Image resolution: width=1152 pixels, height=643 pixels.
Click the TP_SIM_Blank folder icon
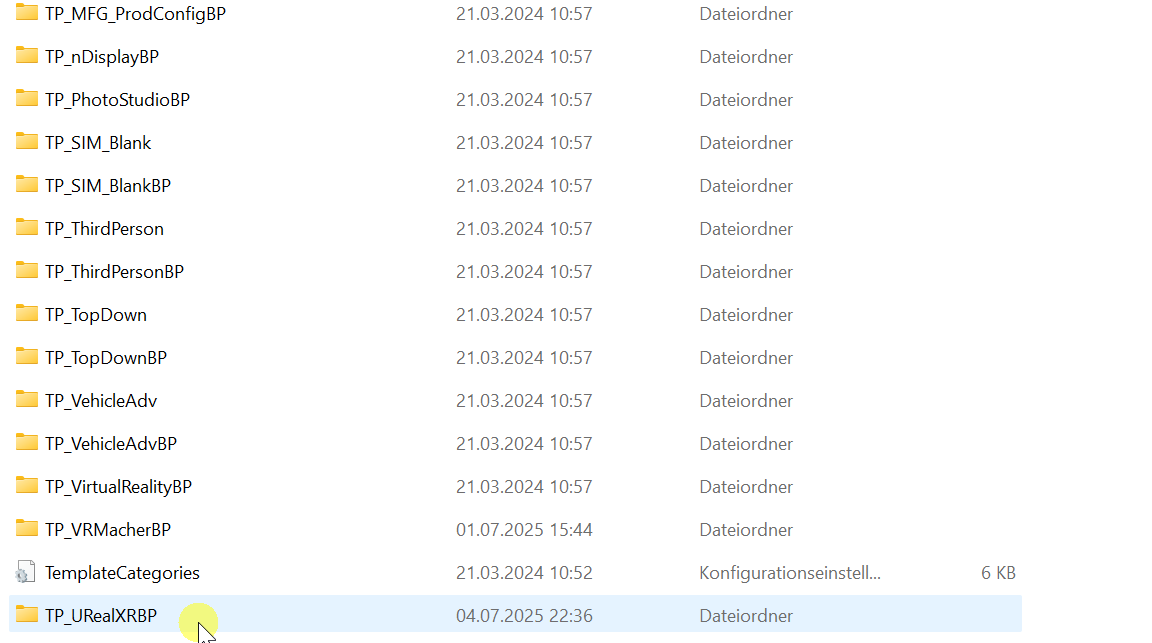click(26, 141)
